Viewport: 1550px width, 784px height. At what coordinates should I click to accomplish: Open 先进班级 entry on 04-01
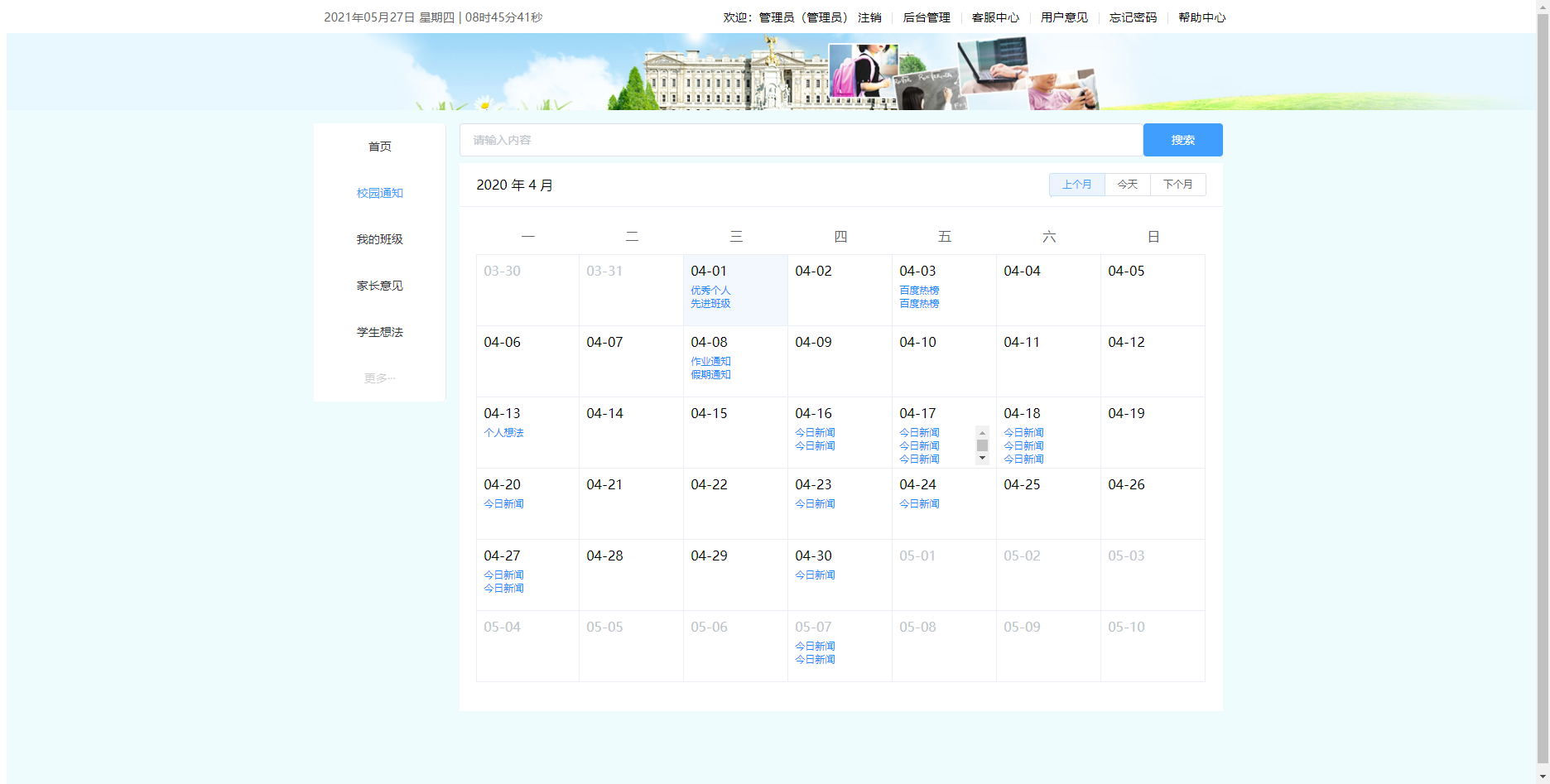click(710, 304)
